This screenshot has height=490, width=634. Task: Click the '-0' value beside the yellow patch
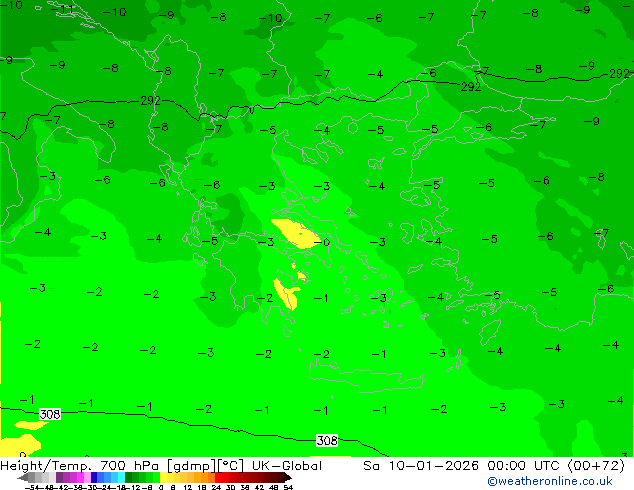[x=322, y=242]
